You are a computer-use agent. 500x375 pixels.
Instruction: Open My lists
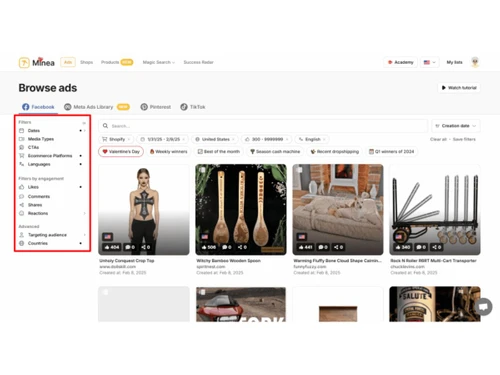coord(454,62)
